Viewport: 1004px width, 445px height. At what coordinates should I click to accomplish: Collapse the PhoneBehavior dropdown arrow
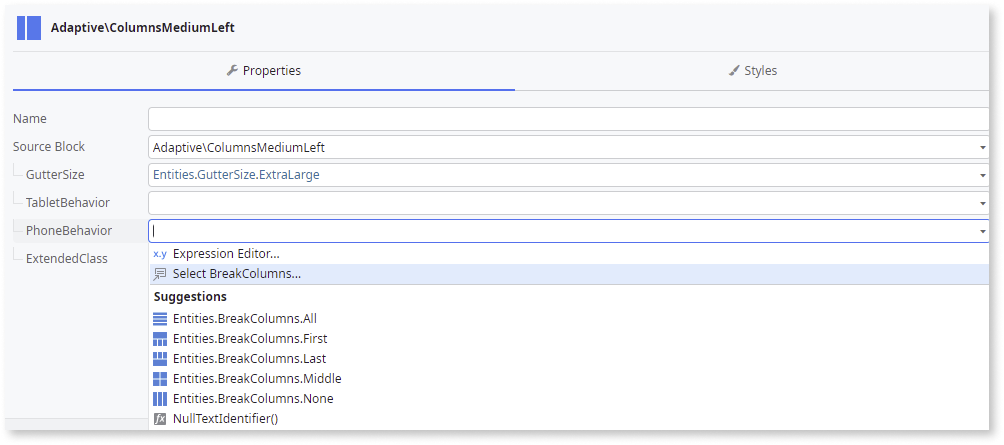[983, 231]
